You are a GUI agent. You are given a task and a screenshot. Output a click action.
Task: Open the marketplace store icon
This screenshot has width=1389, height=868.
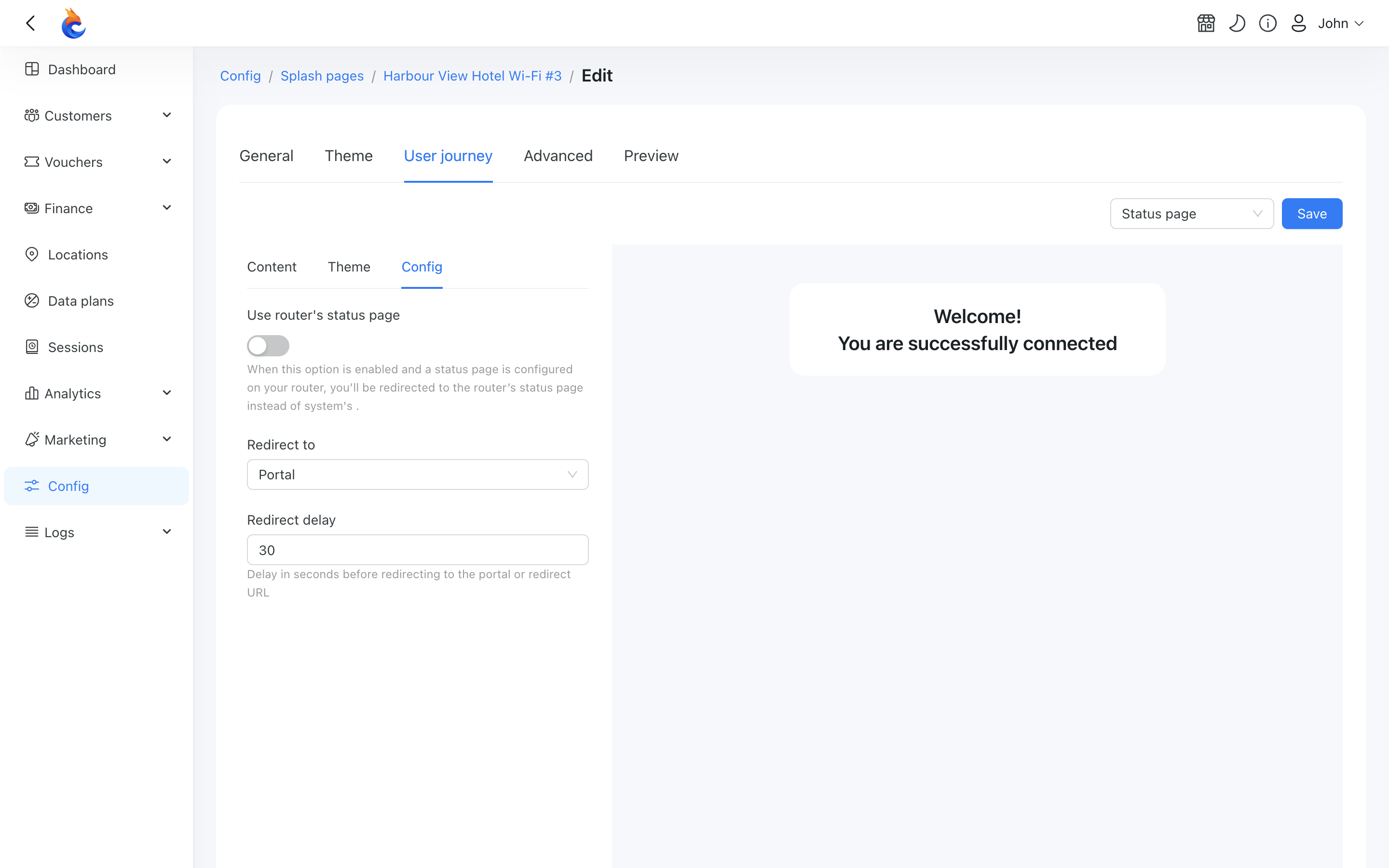pyautogui.click(x=1206, y=23)
